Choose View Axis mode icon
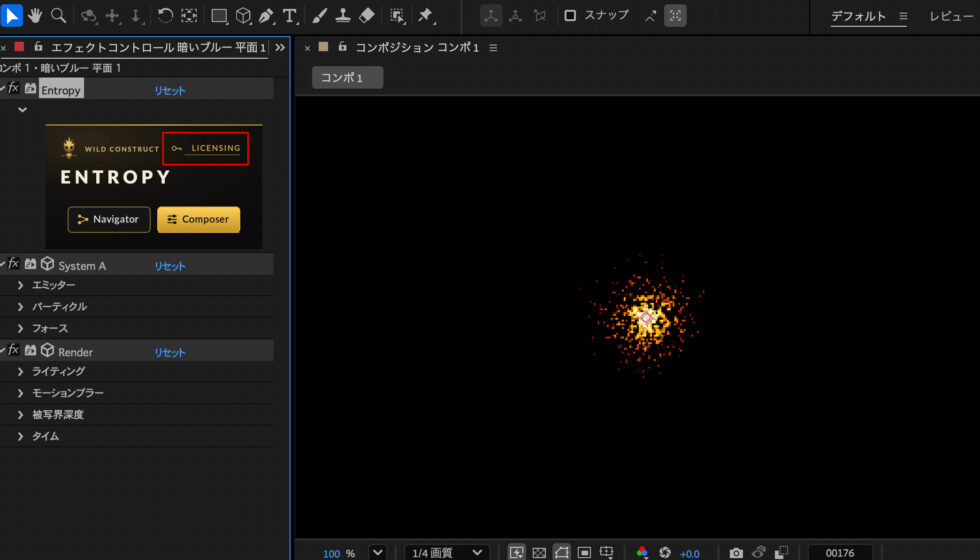The image size is (980, 560). (x=540, y=16)
